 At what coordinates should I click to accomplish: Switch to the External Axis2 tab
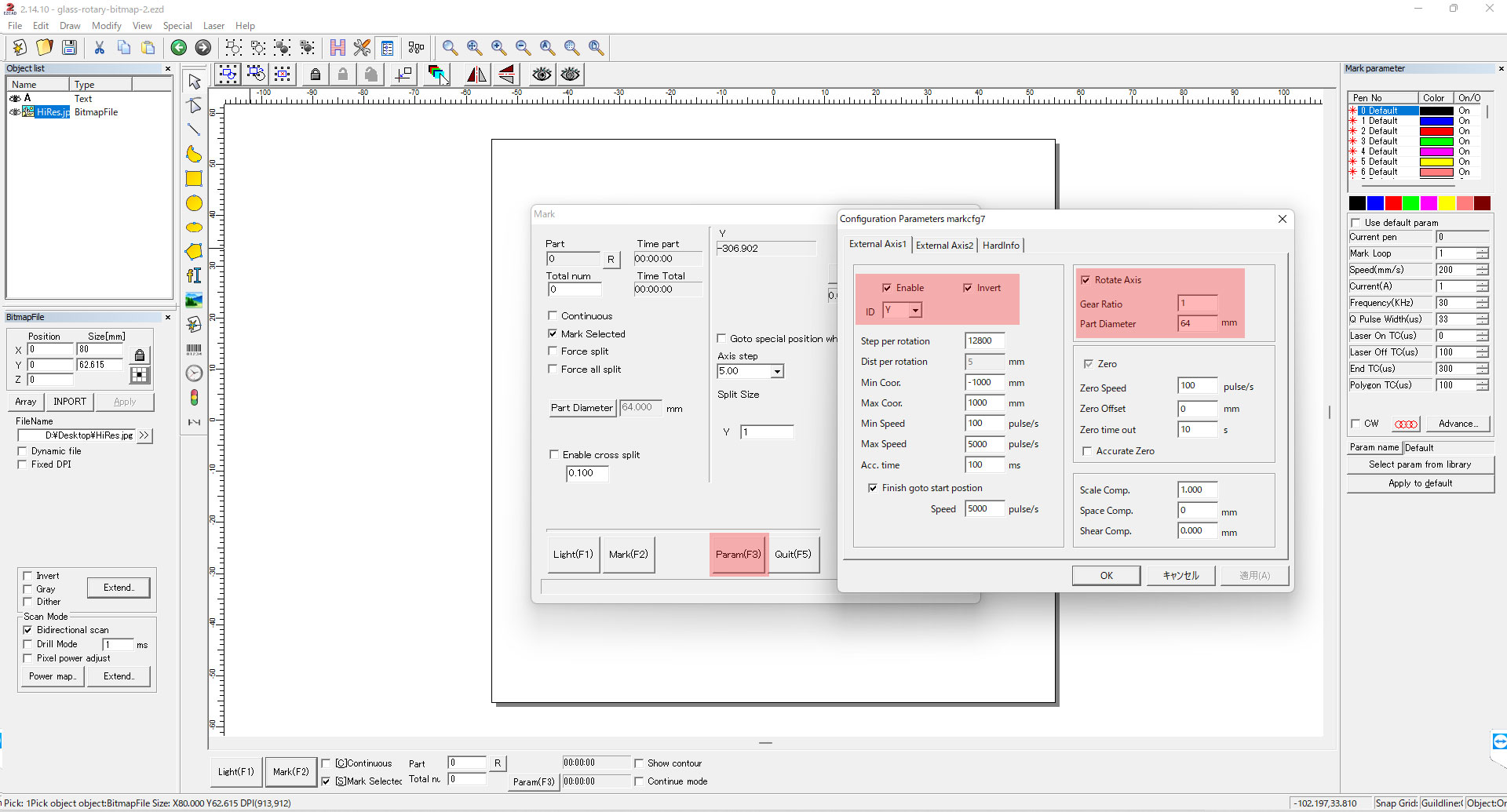point(944,246)
